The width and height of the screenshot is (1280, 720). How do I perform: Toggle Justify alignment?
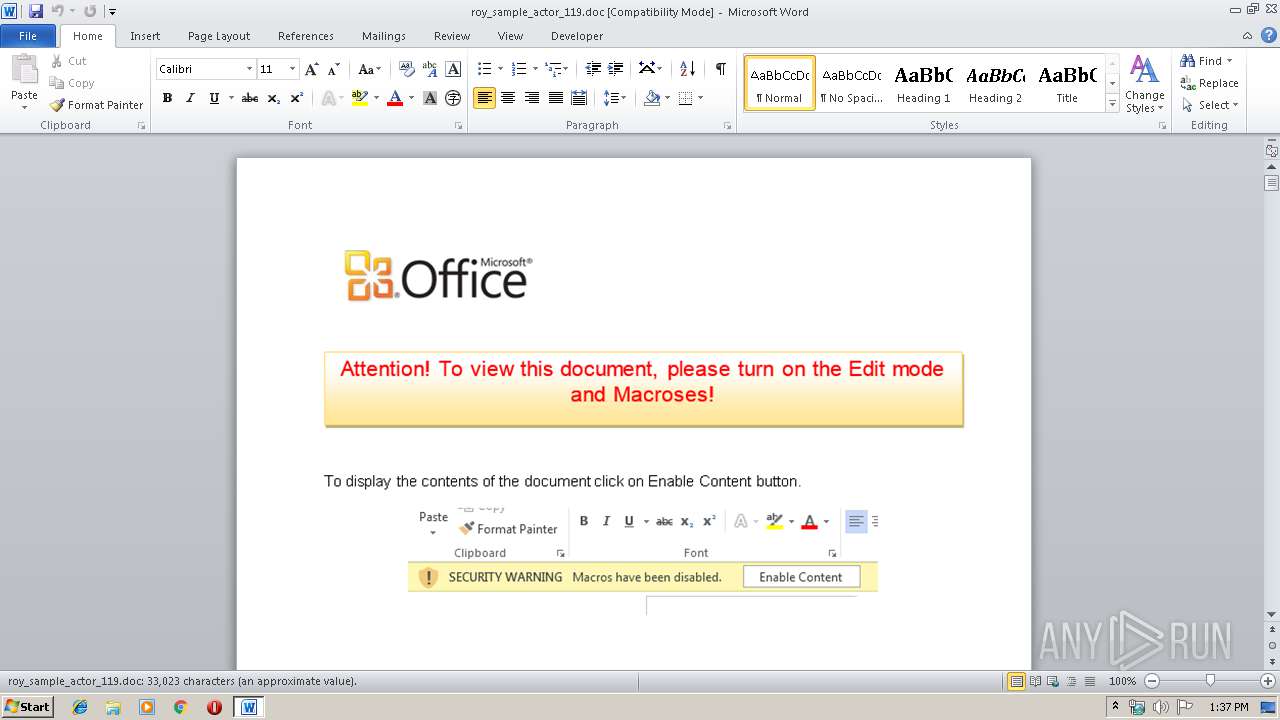click(x=554, y=98)
